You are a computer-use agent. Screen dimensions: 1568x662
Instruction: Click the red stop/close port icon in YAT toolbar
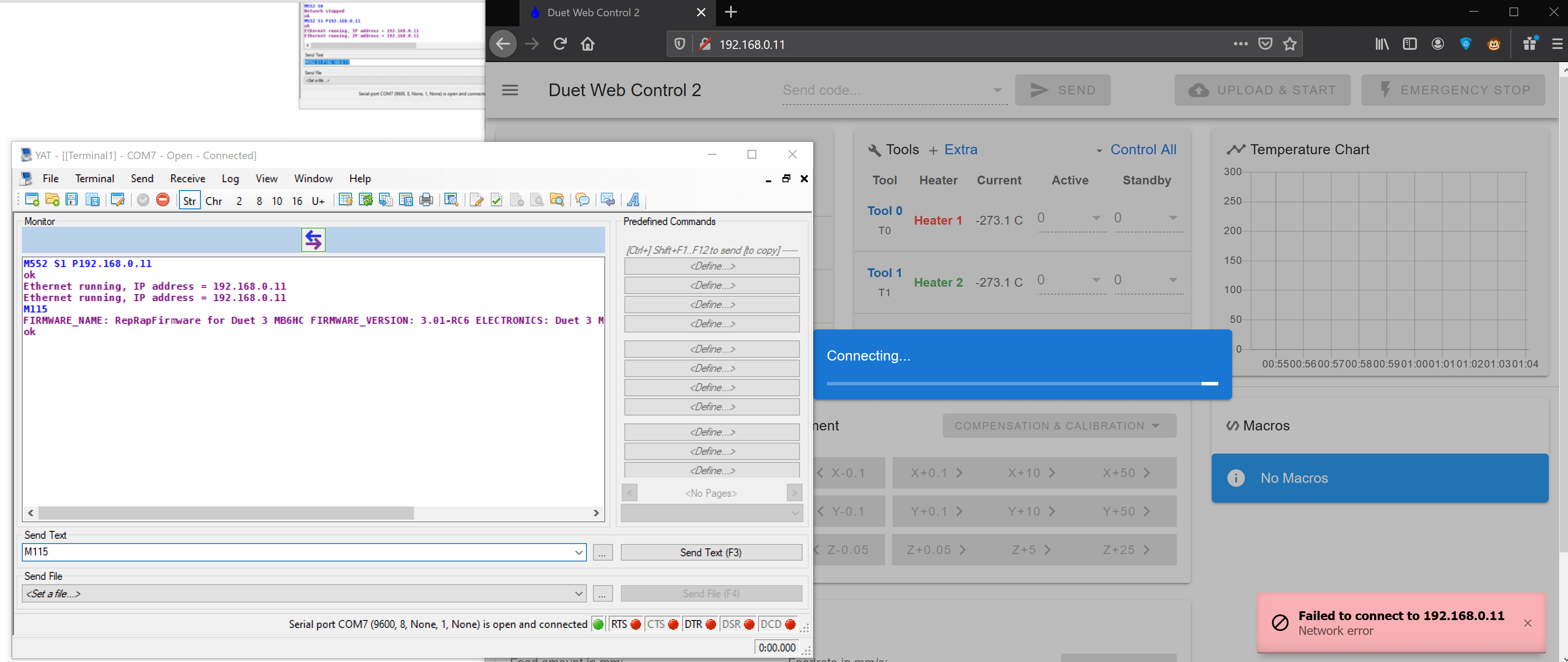162,200
